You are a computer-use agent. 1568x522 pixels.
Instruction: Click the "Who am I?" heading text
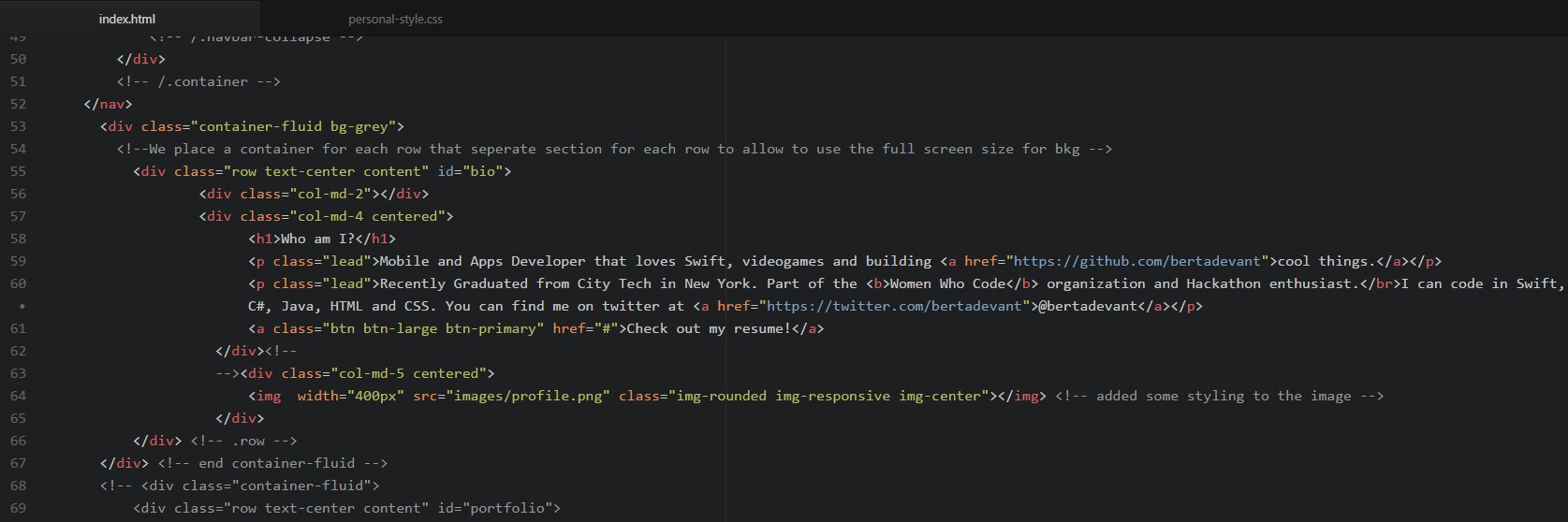(317, 239)
